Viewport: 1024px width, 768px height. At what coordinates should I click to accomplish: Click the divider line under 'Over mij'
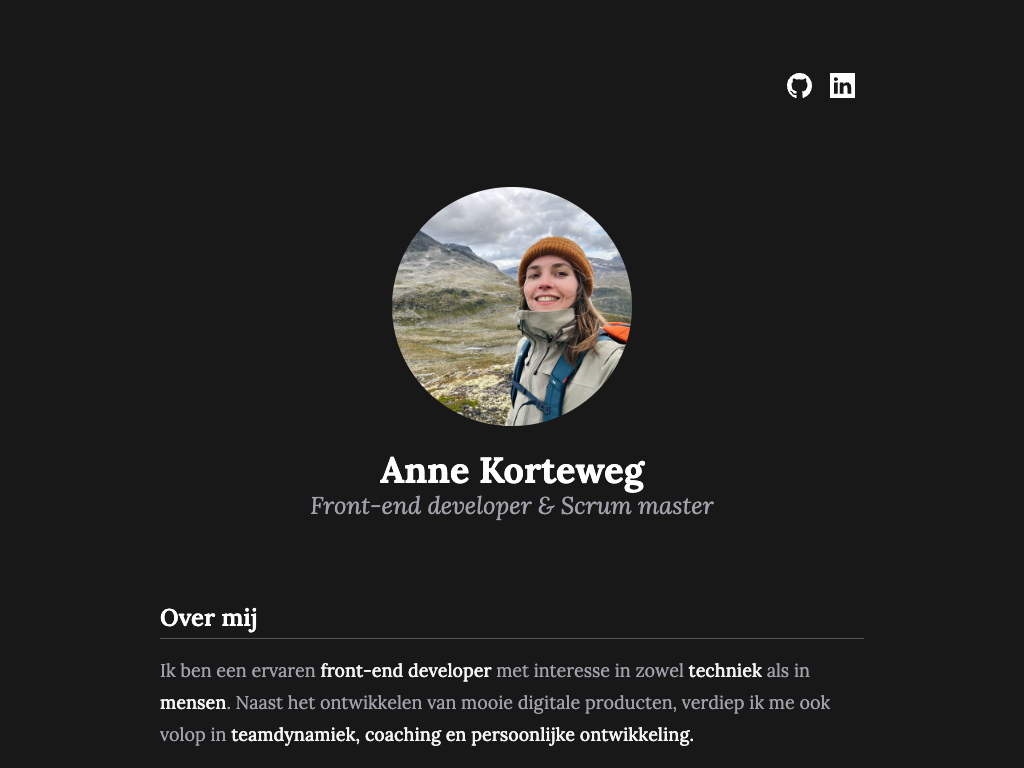coord(511,638)
